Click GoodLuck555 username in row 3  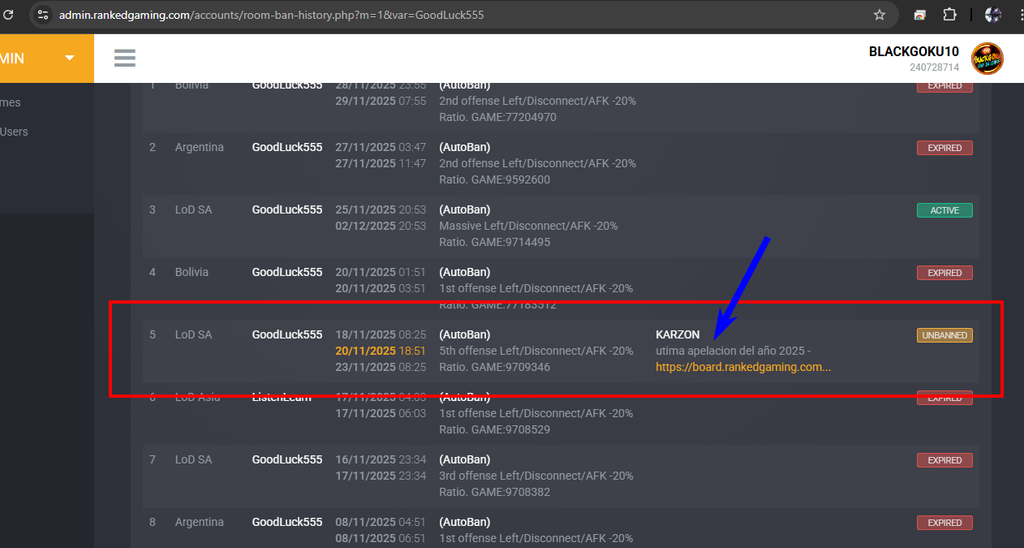tap(287, 210)
